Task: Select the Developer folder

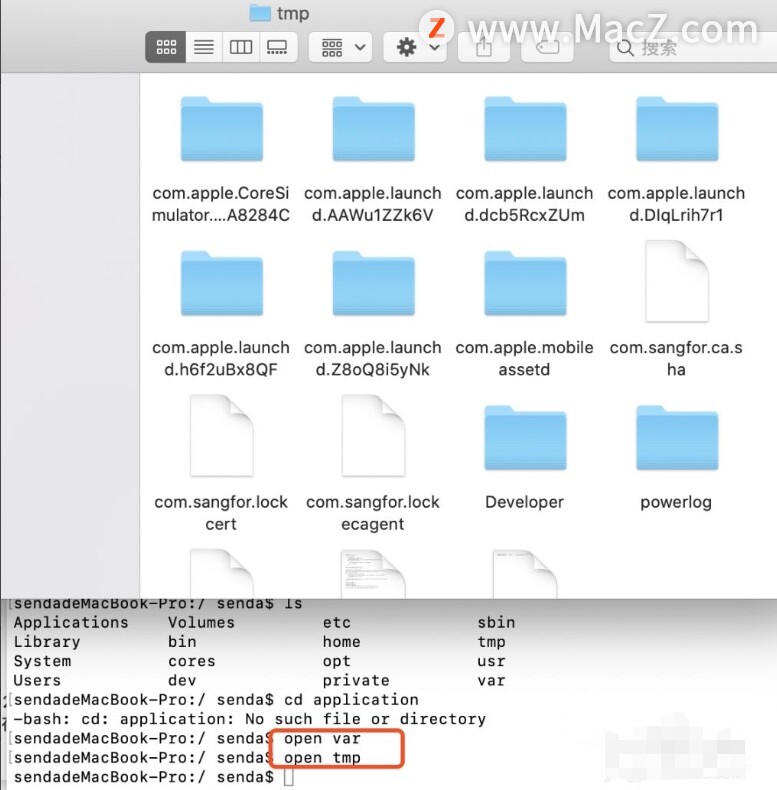Action: click(525, 438)
